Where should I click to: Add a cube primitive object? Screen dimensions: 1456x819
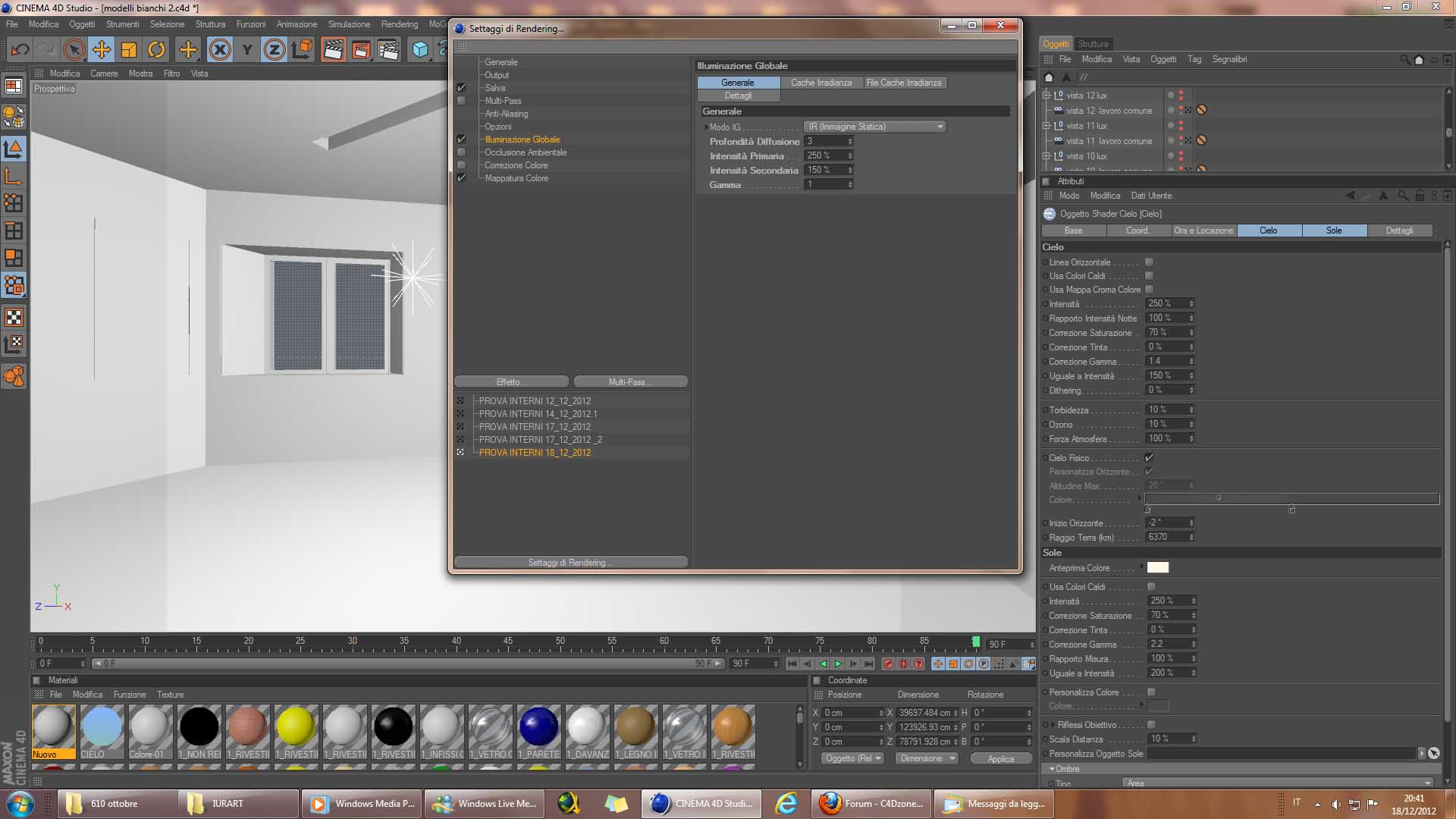(x=420, y=50)
